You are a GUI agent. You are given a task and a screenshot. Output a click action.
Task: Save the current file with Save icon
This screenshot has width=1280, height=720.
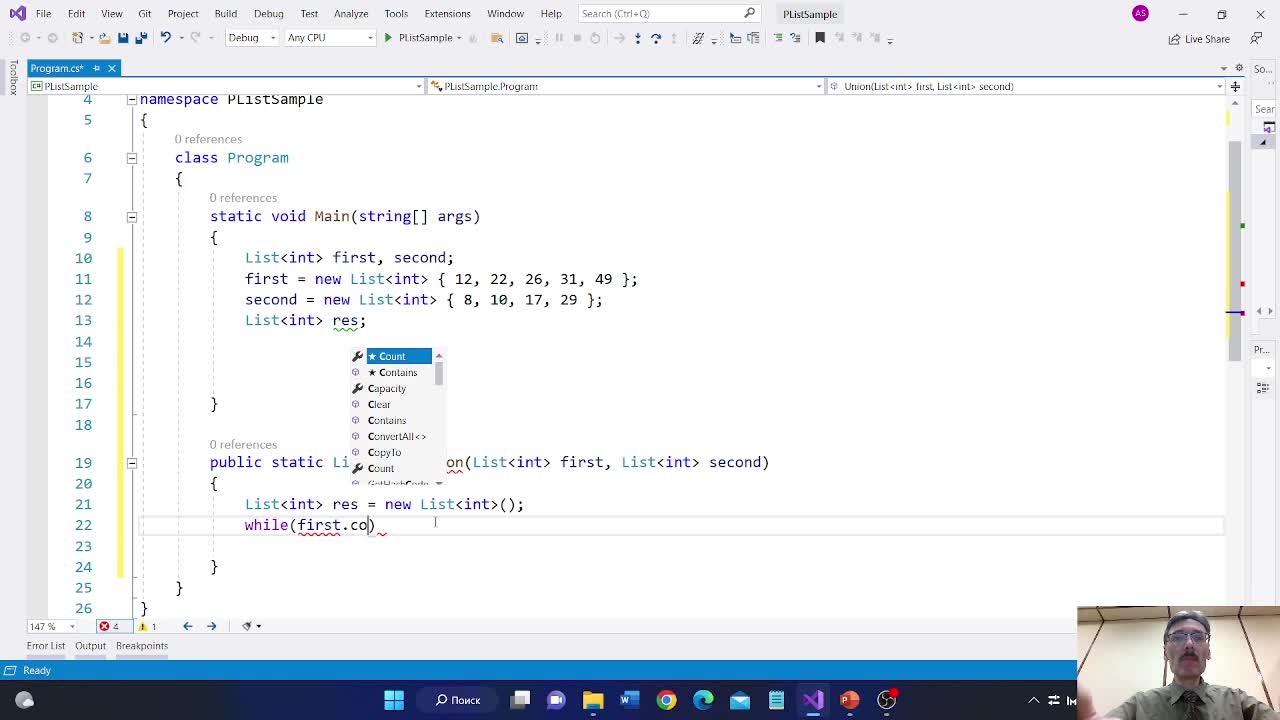[123, 38]
